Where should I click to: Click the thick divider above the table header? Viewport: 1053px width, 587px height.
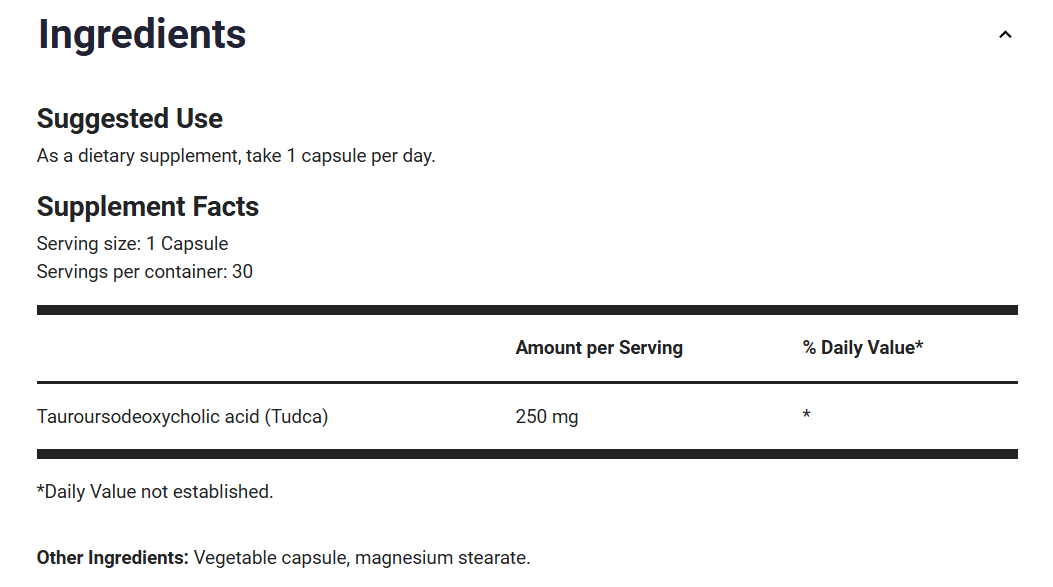(527, 310)
